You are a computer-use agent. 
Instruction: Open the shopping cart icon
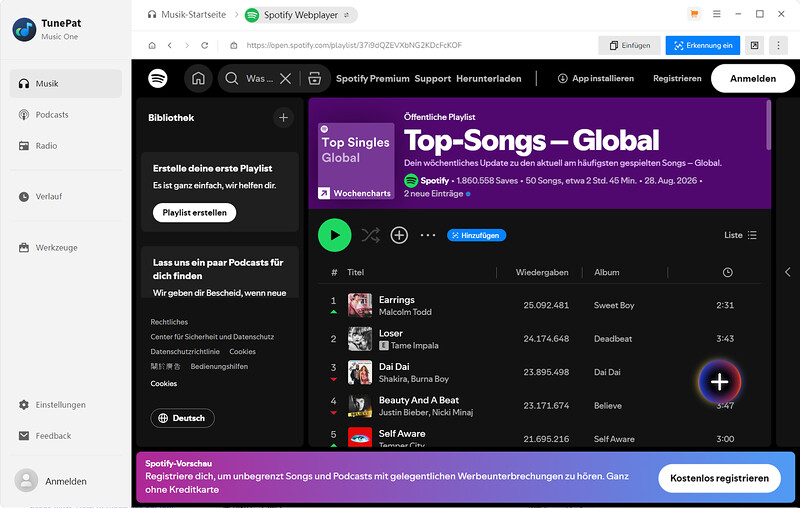point(694,14)
